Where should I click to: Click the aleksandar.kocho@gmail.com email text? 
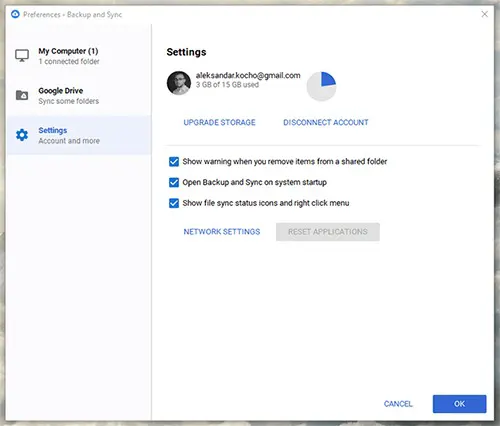(248, 75)
